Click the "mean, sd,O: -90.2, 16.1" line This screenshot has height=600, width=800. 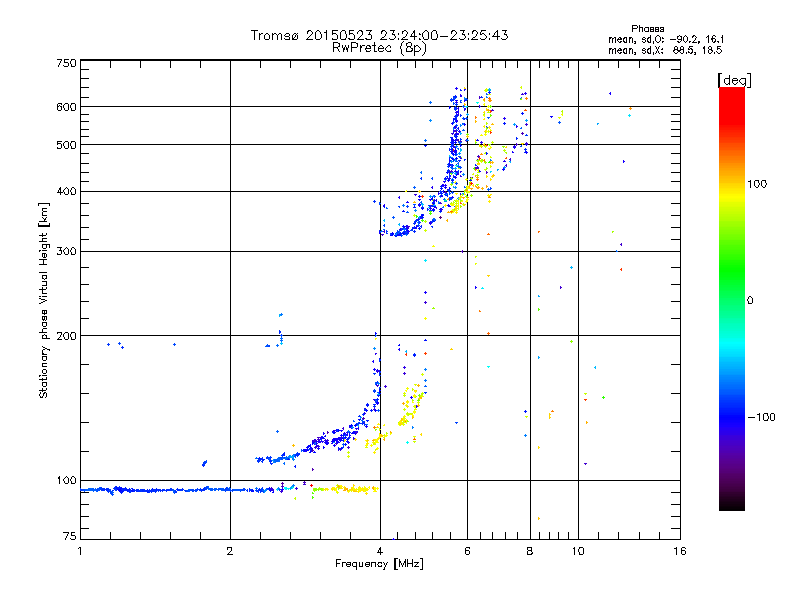point(666,39)
